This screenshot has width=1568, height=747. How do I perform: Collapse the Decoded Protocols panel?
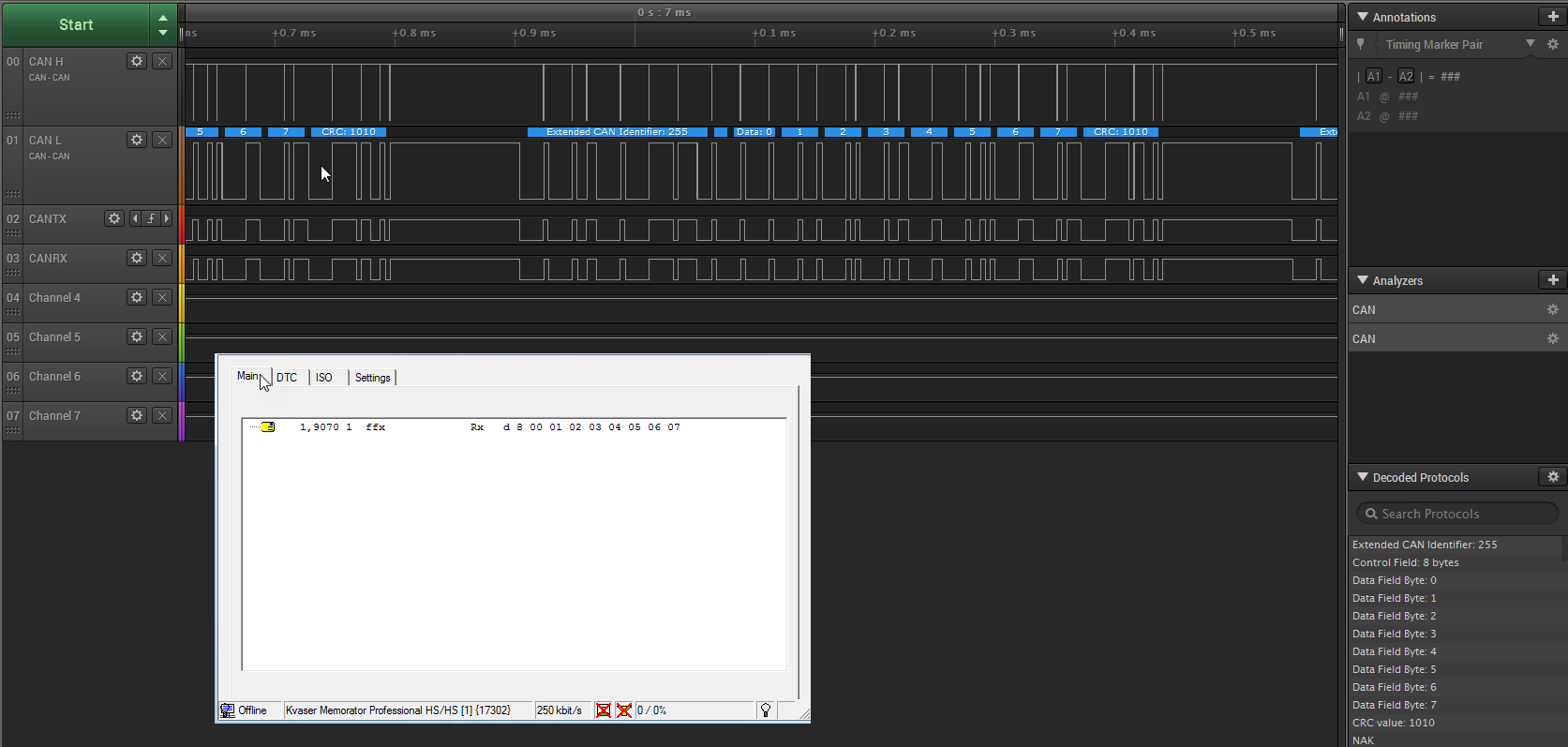coord(1363,477)
